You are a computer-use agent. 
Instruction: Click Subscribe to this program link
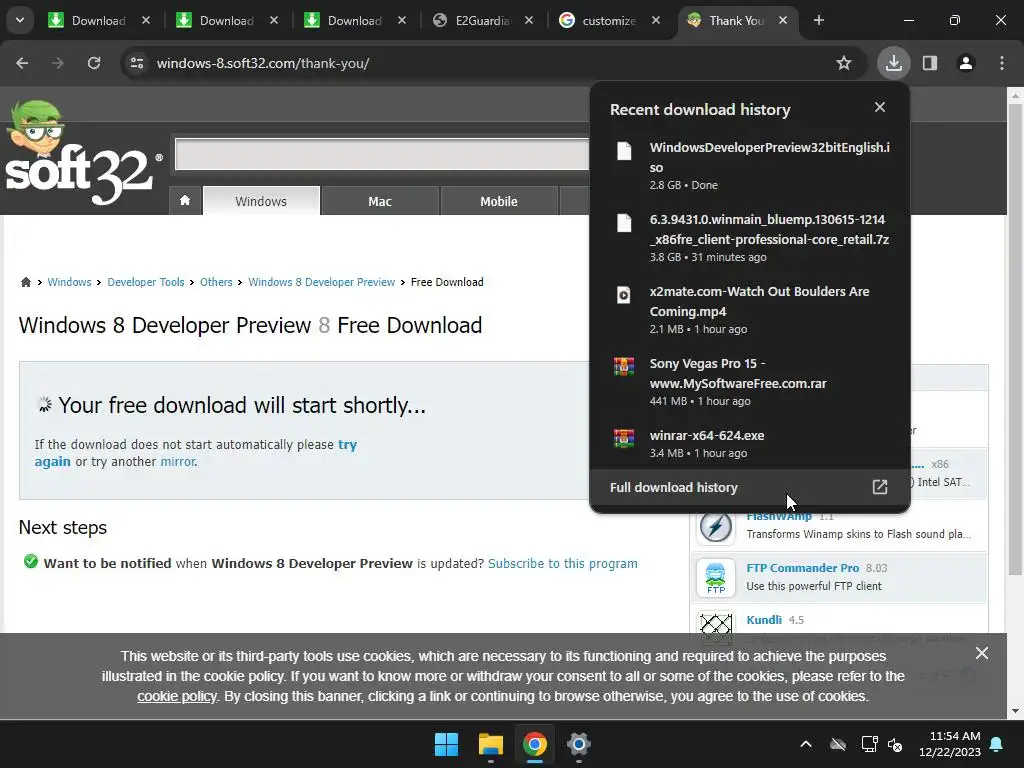pyautogui.click(x=563, y=563)
